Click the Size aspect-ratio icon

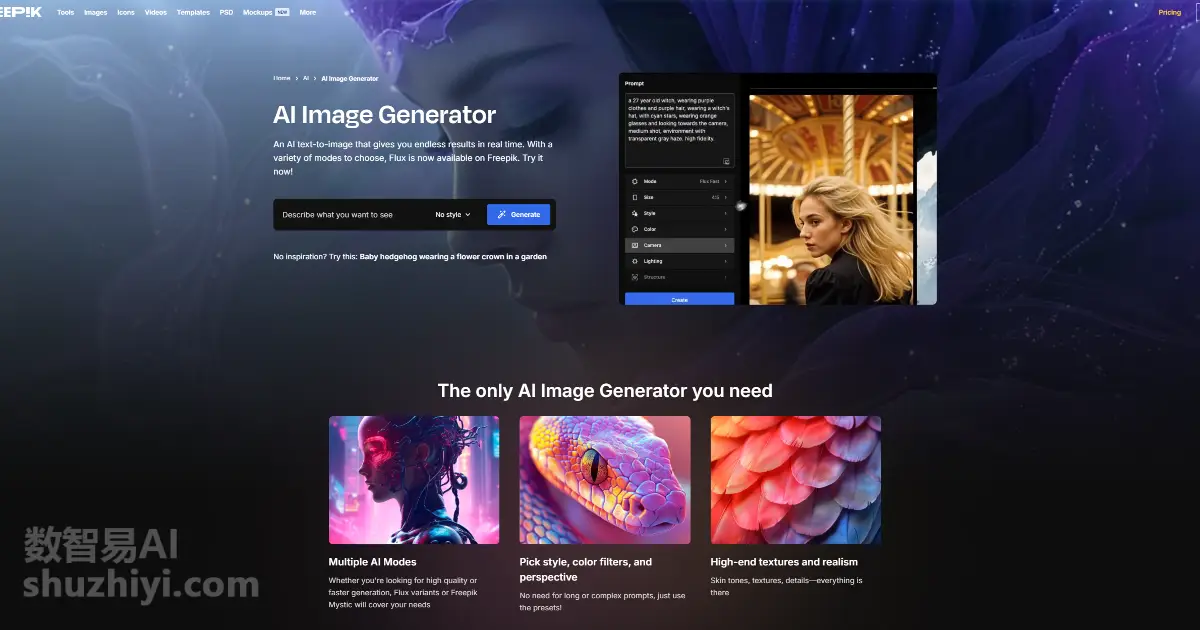[634, 197]
